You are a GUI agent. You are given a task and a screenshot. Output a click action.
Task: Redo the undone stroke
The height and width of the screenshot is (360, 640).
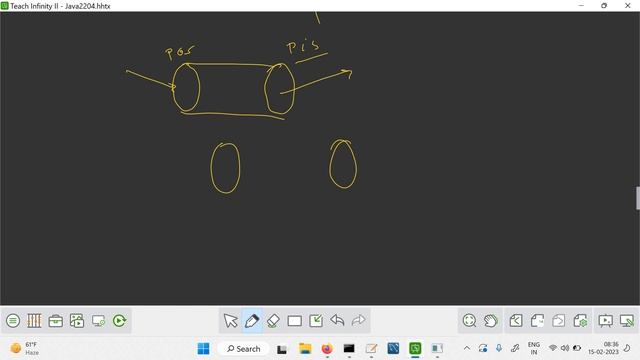pos(358,320)
